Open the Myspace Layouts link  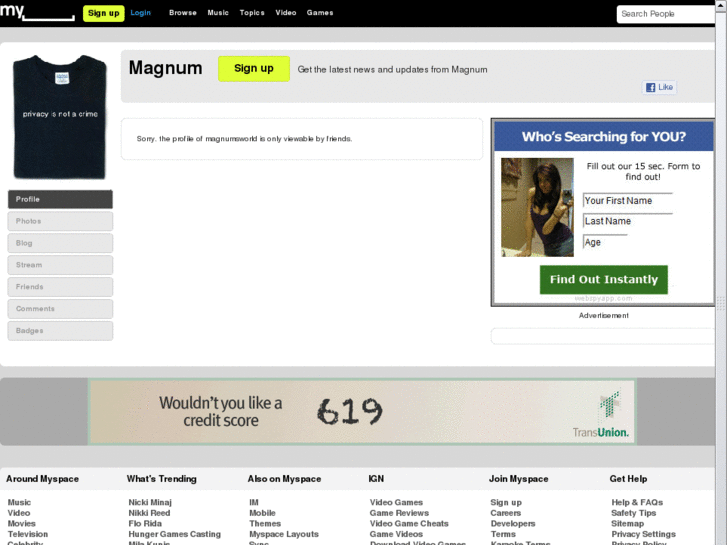pos(284,534)
